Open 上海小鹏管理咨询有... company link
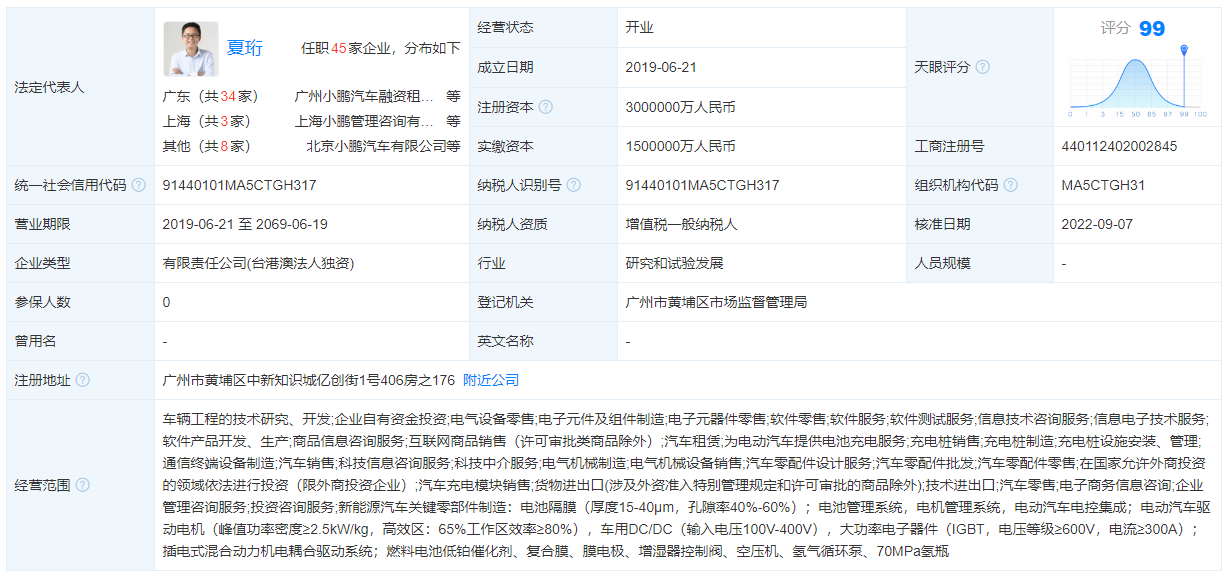This screenshot has height=580, width=1231. click(364, 121)
